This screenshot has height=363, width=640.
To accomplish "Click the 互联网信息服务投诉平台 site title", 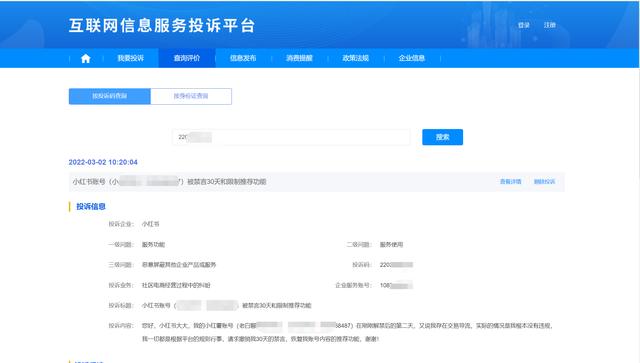I will tap(162, 25).
